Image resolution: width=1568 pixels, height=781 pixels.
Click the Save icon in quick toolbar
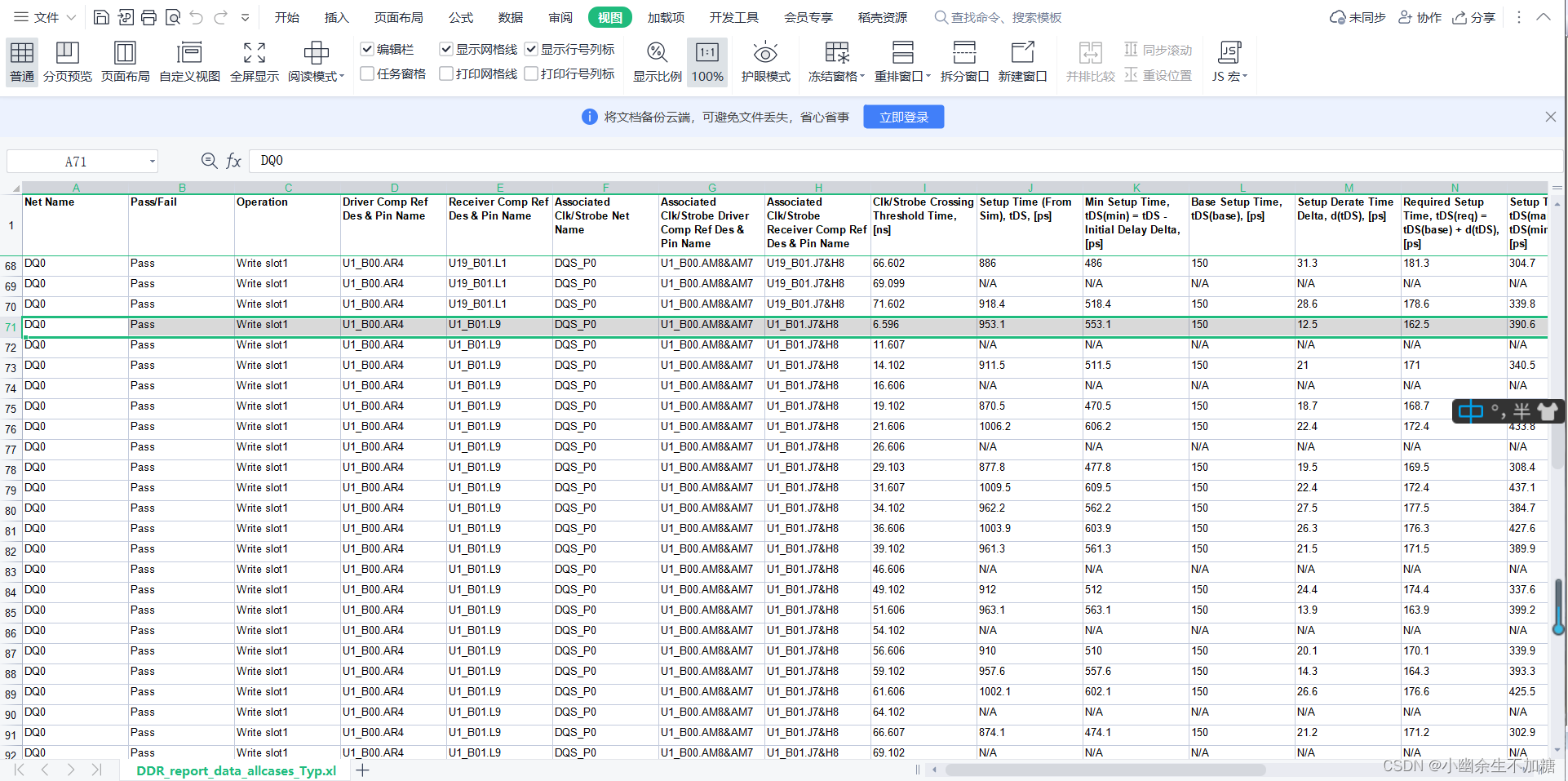tap(101, 17)
